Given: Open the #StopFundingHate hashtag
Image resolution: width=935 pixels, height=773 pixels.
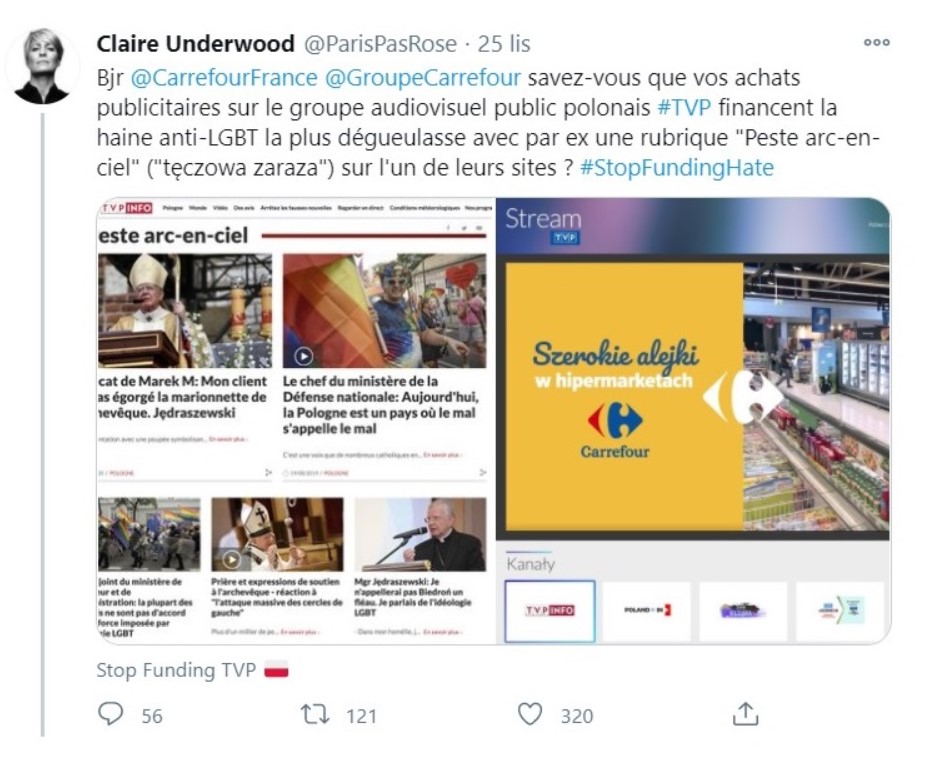Looking at the screenshot, I should [677, 168].
